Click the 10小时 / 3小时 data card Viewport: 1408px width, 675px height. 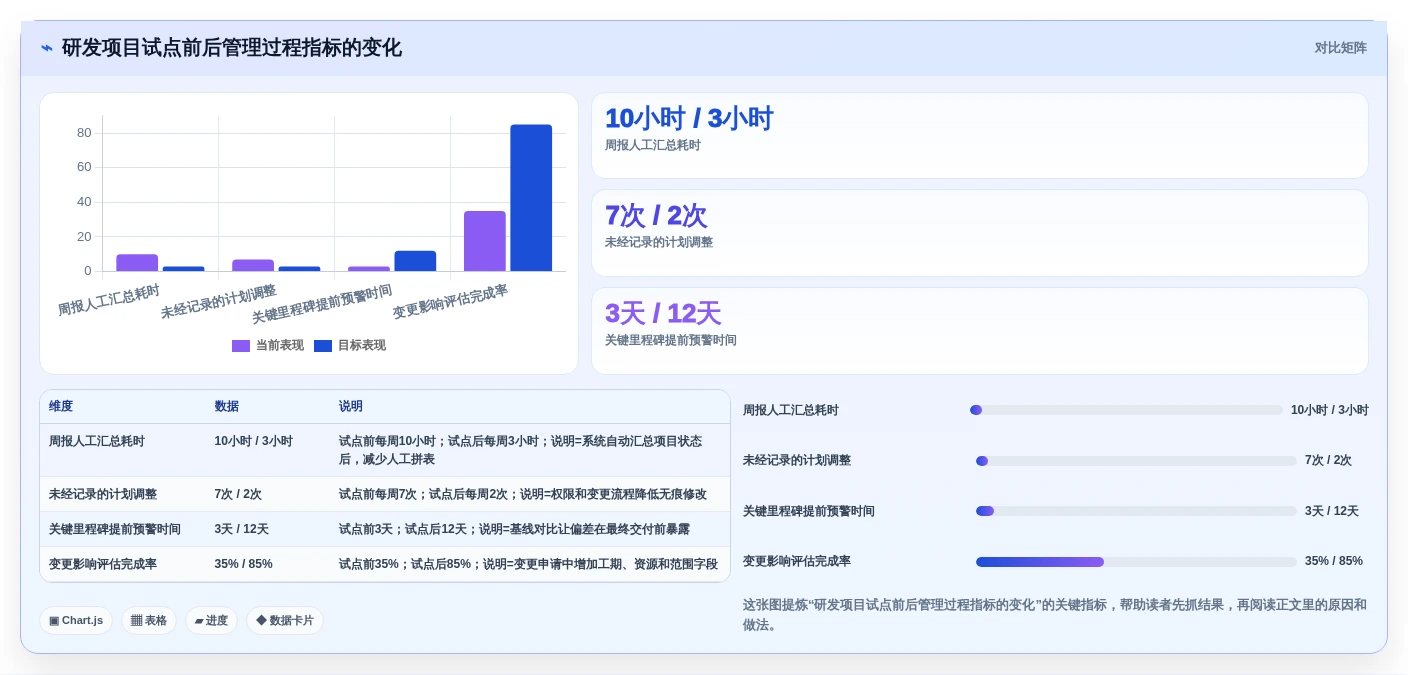pyautogui.click(x=979, y=135)
